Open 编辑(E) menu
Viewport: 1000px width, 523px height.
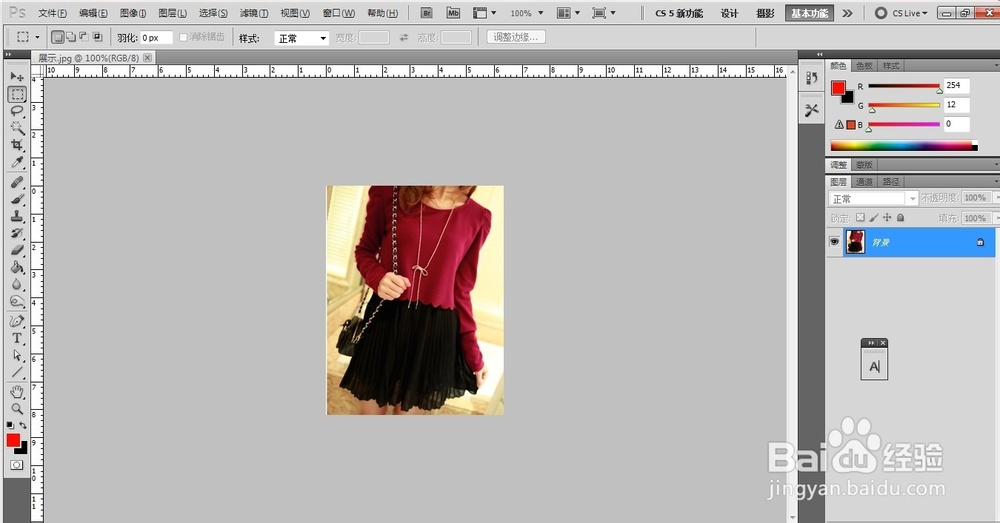point(93,13)
